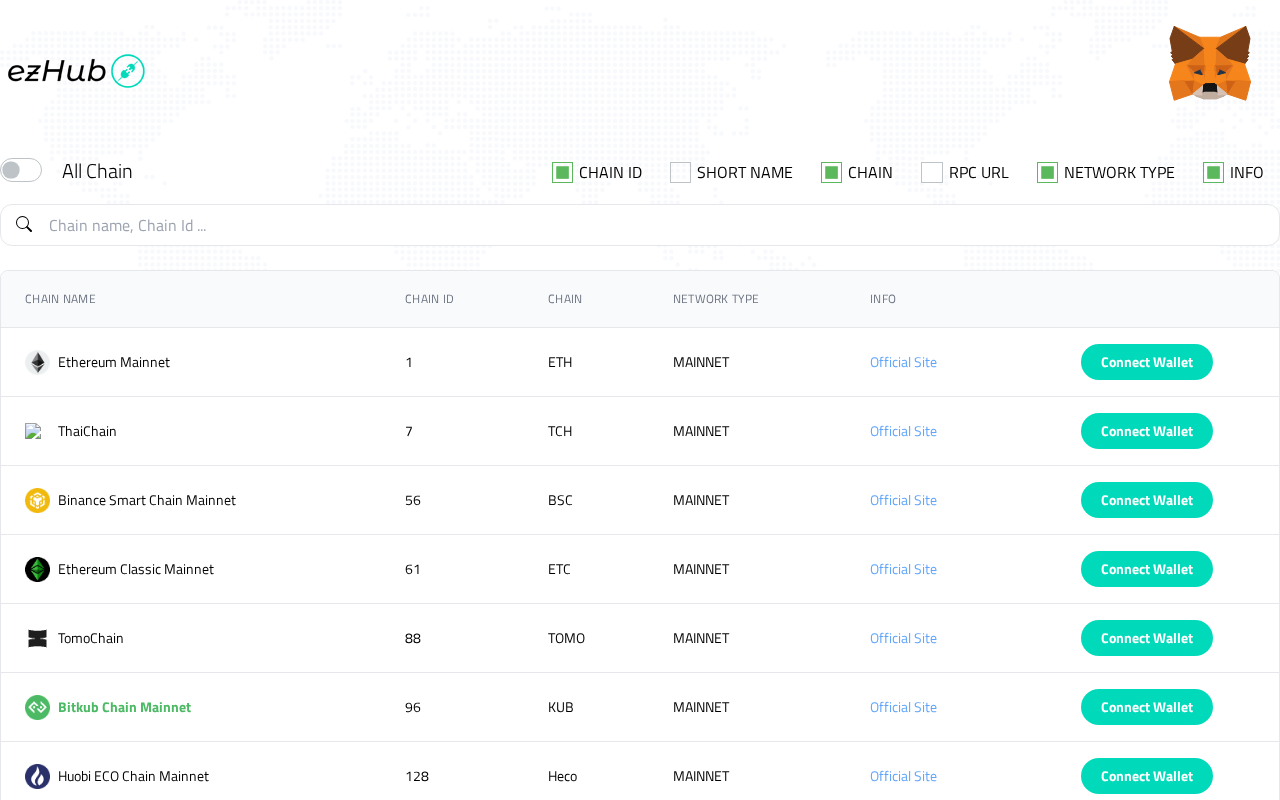Open Official Site link for Bitkub Chain
The height and width of the screenshot is (800, 1280).
click(x=903, y=707)
